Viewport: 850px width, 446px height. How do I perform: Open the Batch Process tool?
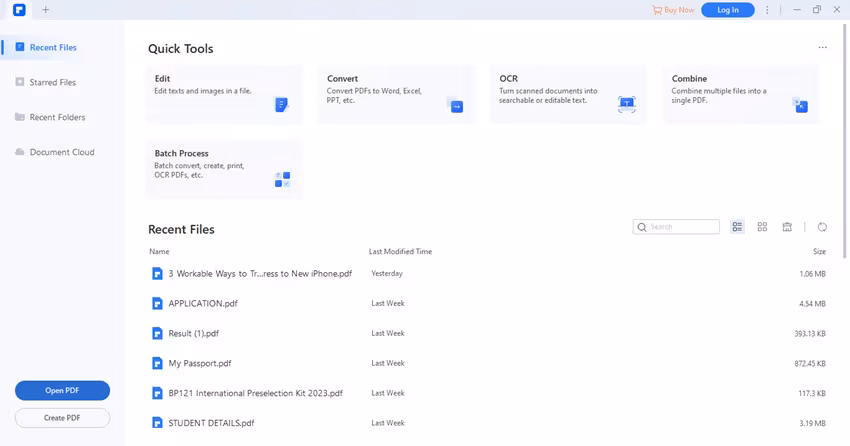coord(223,168)
